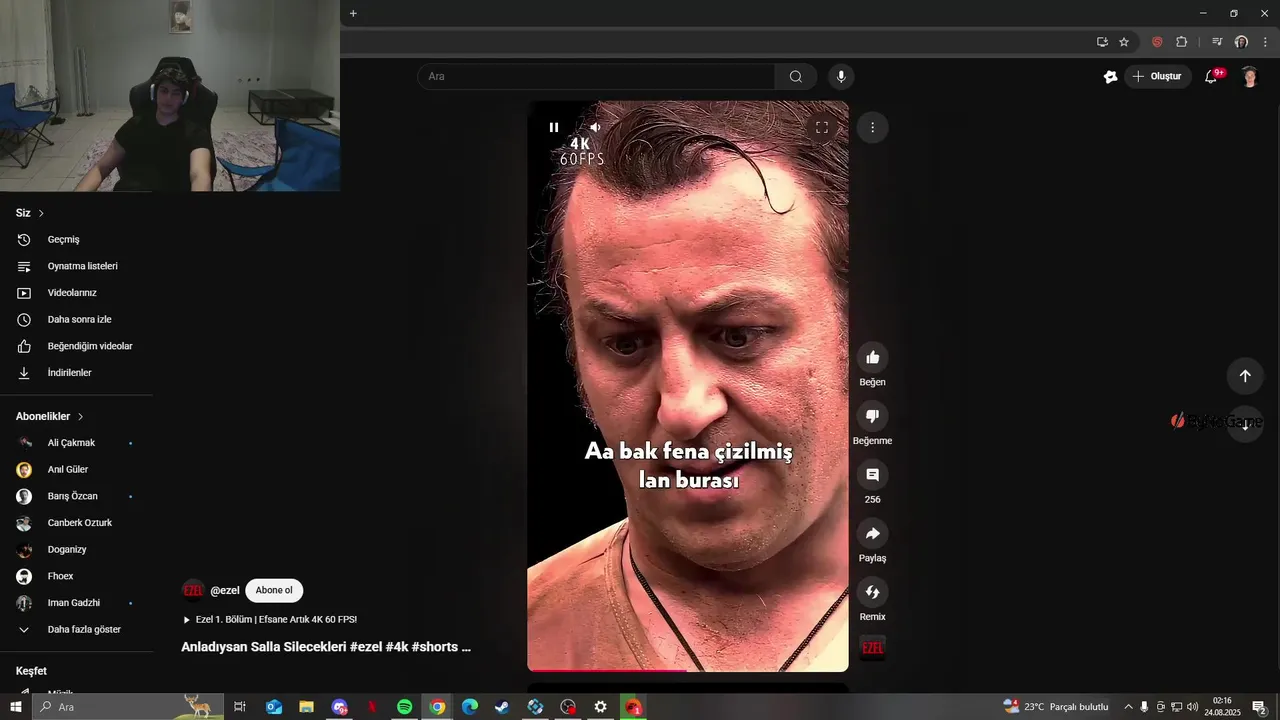Open the Oluştur create button

pyautogui.click(x=1158, y=76)
